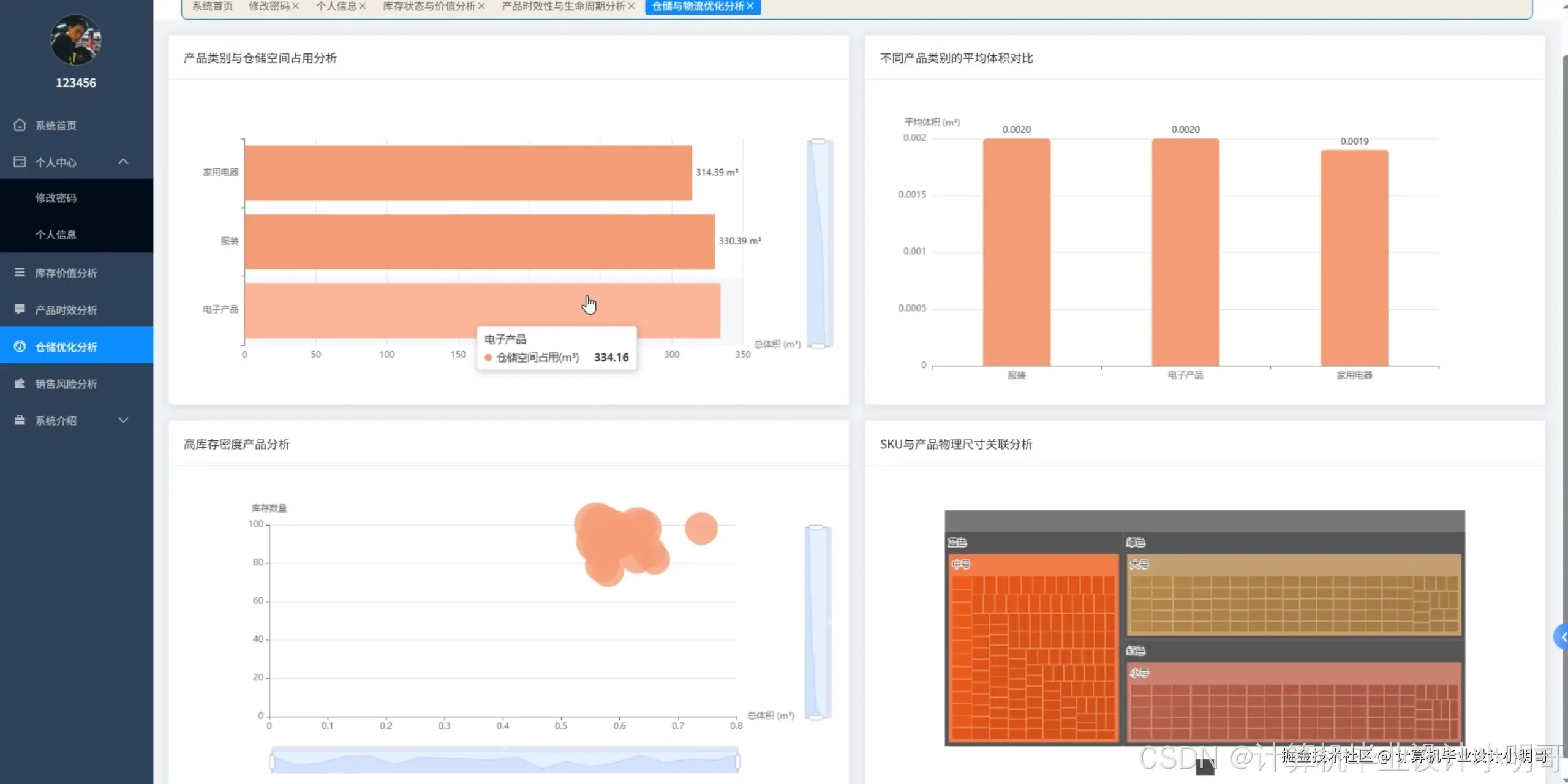Click the user avatar picture

75,40
